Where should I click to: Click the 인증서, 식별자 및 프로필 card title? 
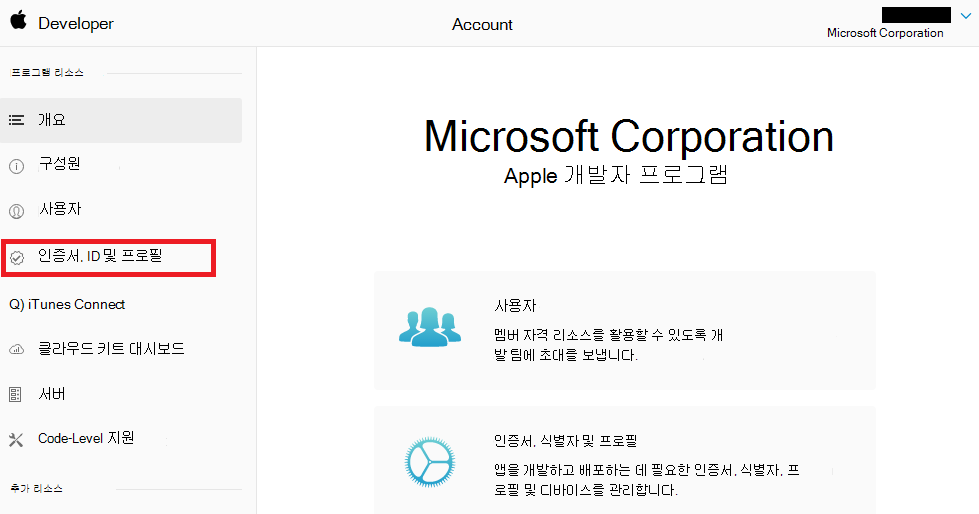[565, 441]
